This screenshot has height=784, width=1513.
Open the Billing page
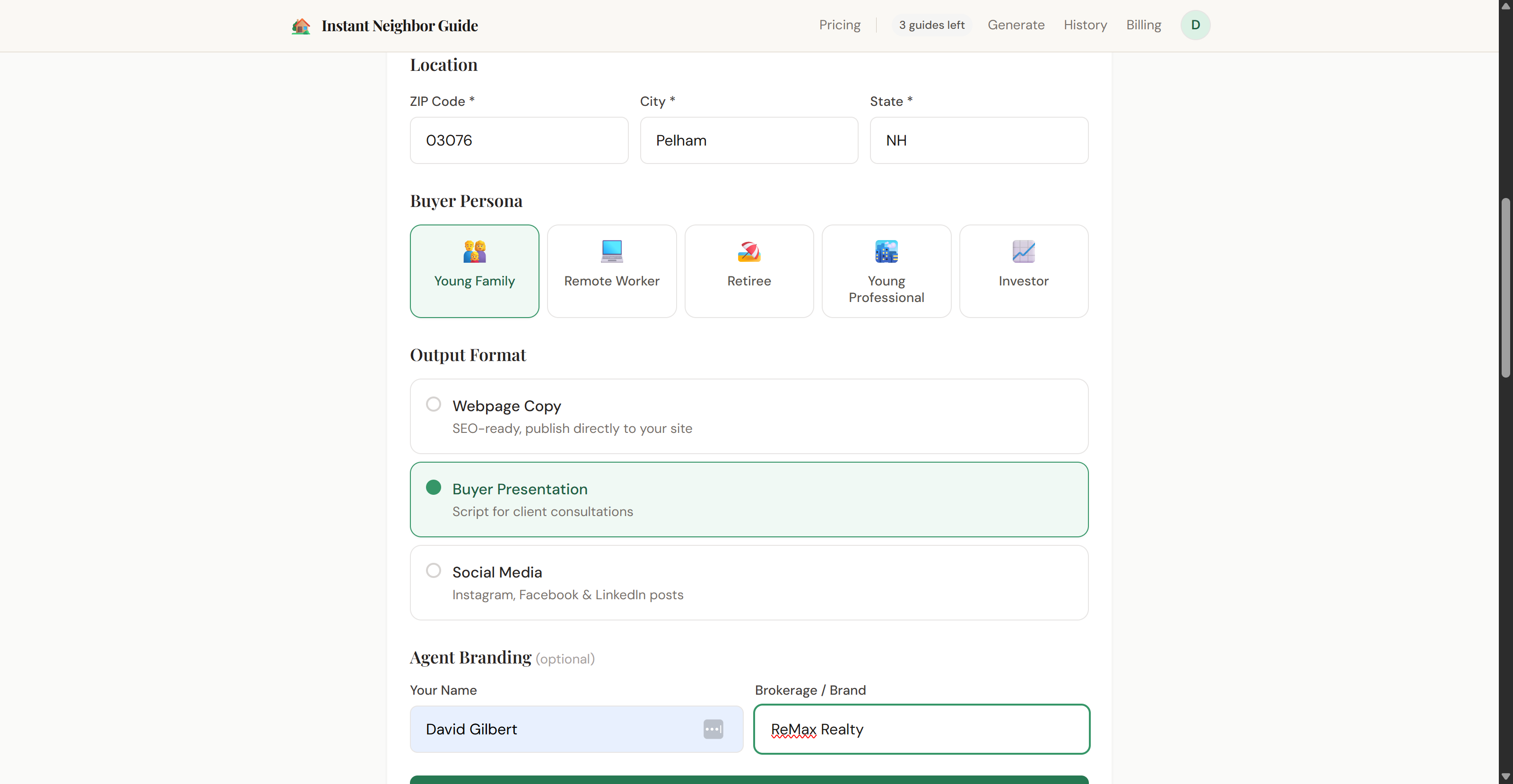1143,25
